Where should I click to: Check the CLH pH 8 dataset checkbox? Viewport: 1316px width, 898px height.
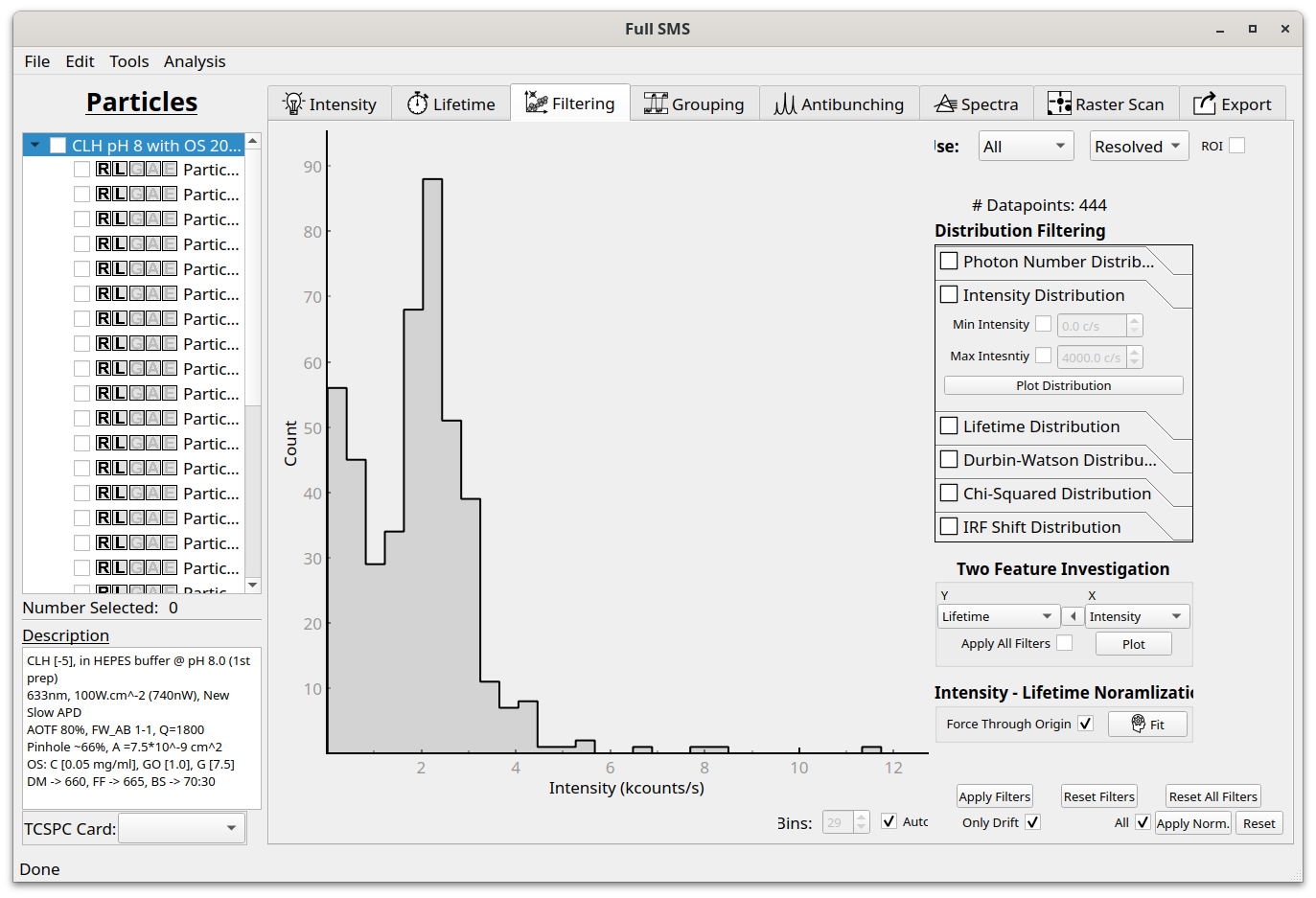[58, 146]
